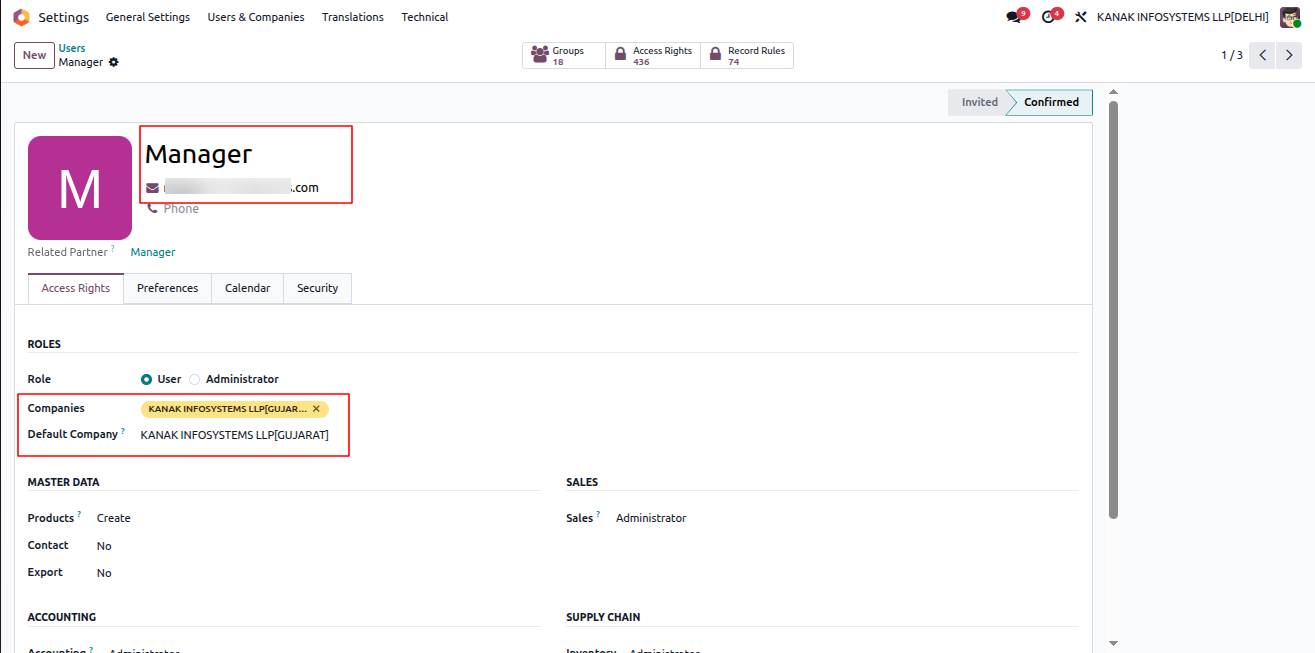Open the General Settings menu

coord(148,17)
